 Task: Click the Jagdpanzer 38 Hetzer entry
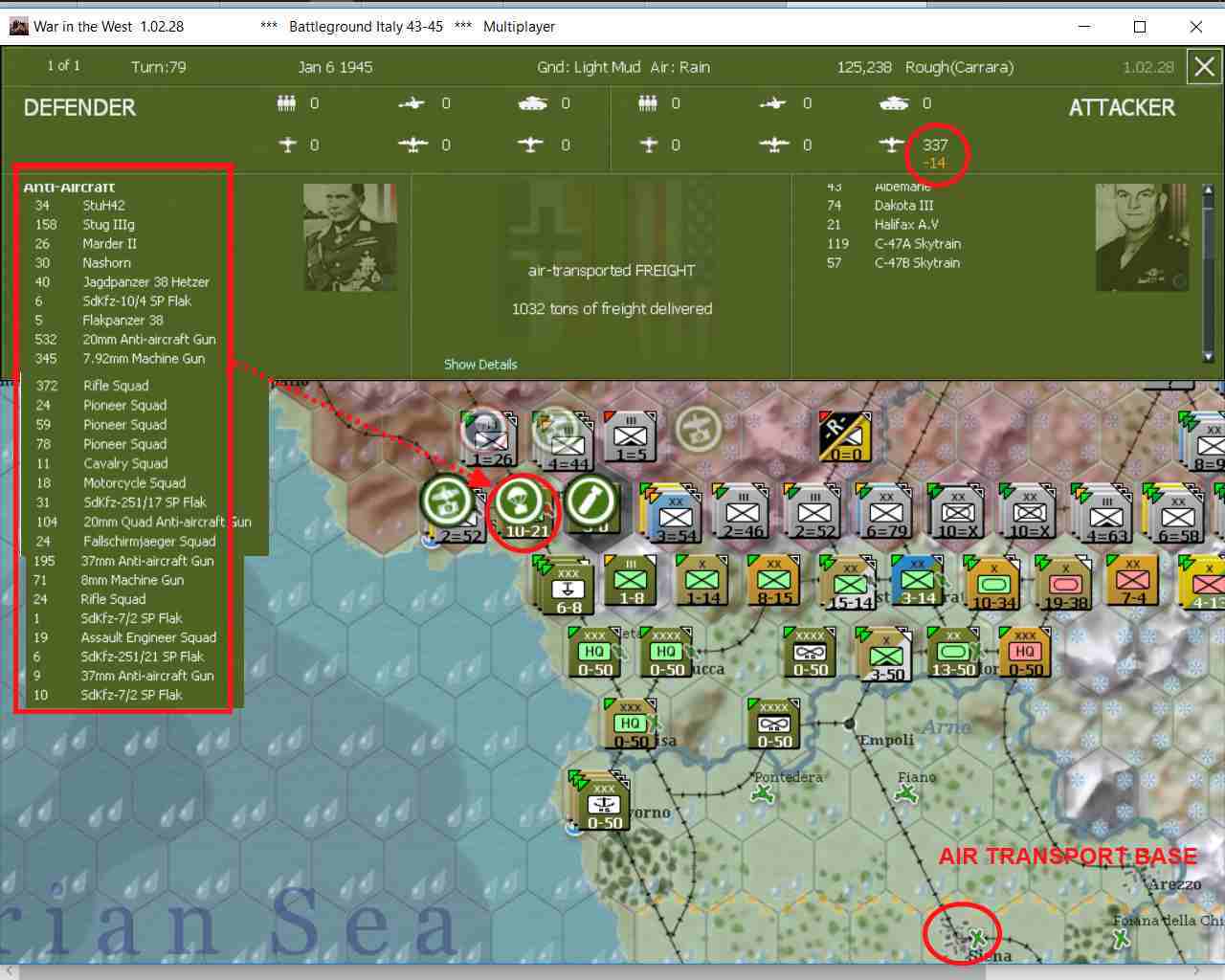point(122,282)
